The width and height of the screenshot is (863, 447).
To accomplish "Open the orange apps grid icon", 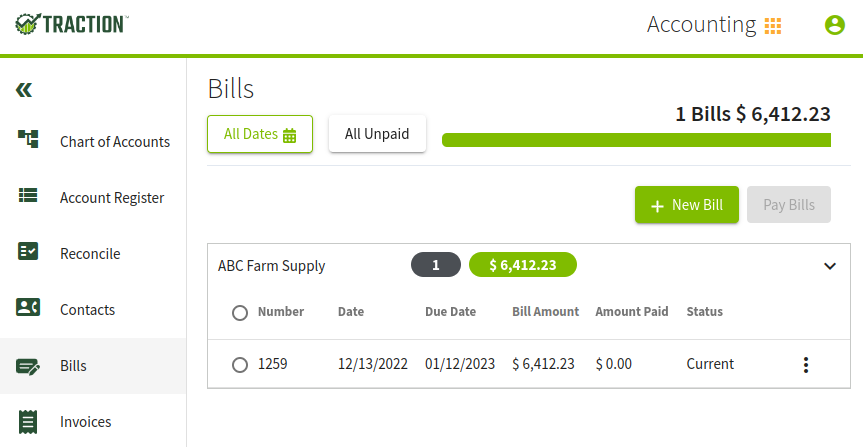I will [773, 25].
